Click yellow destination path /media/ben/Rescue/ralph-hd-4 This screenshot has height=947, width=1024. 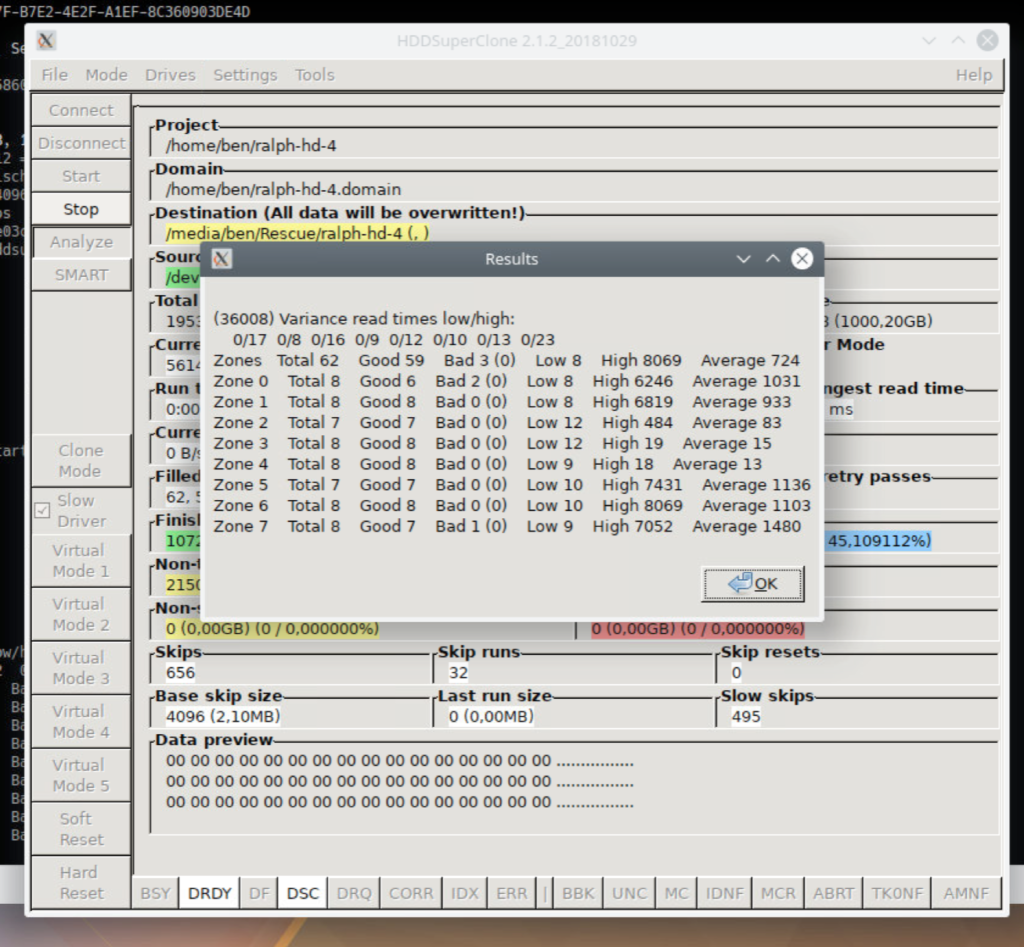point(297,233)
